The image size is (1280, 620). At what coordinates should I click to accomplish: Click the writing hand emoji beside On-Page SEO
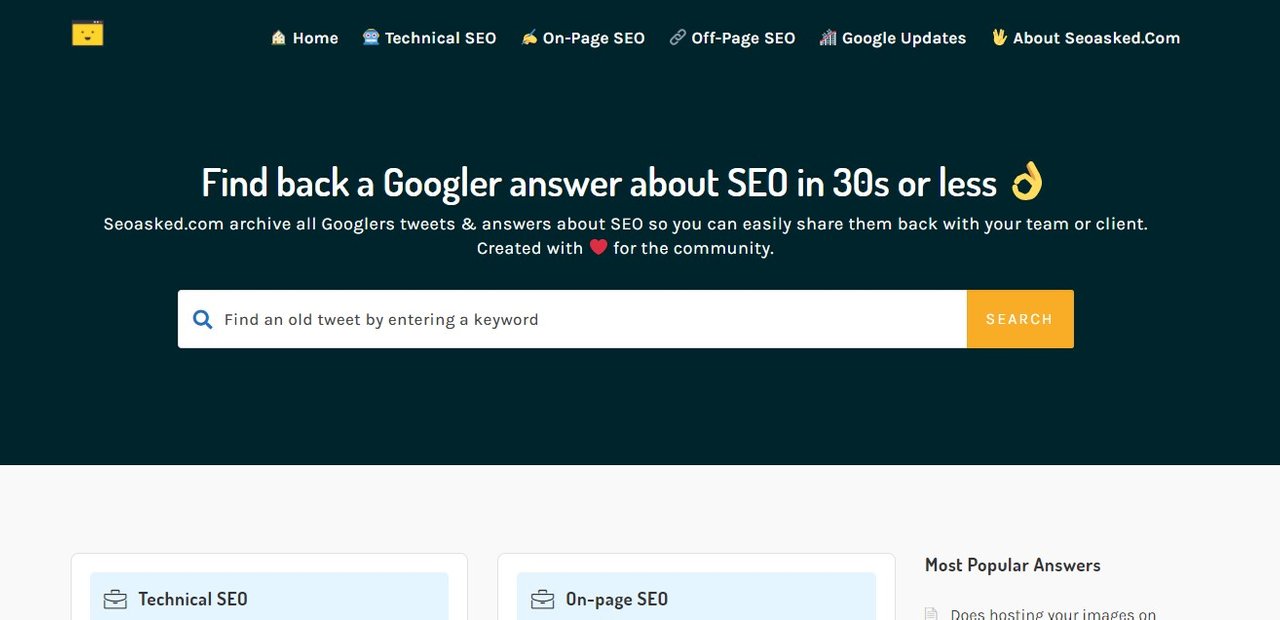coord(529,37)
